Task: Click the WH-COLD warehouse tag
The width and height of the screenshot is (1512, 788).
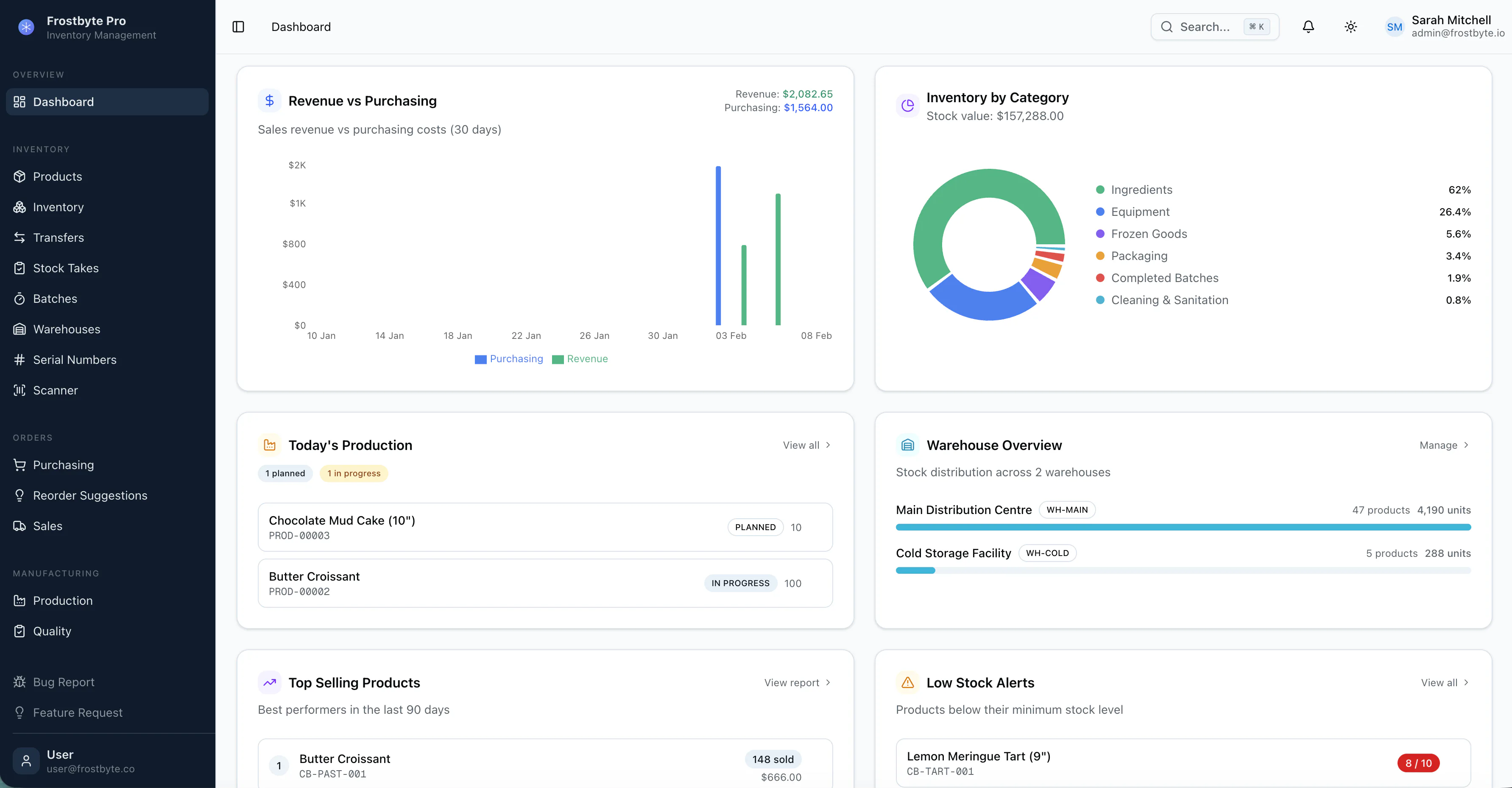Action: pyautogui.click(x=1048, y=553)
